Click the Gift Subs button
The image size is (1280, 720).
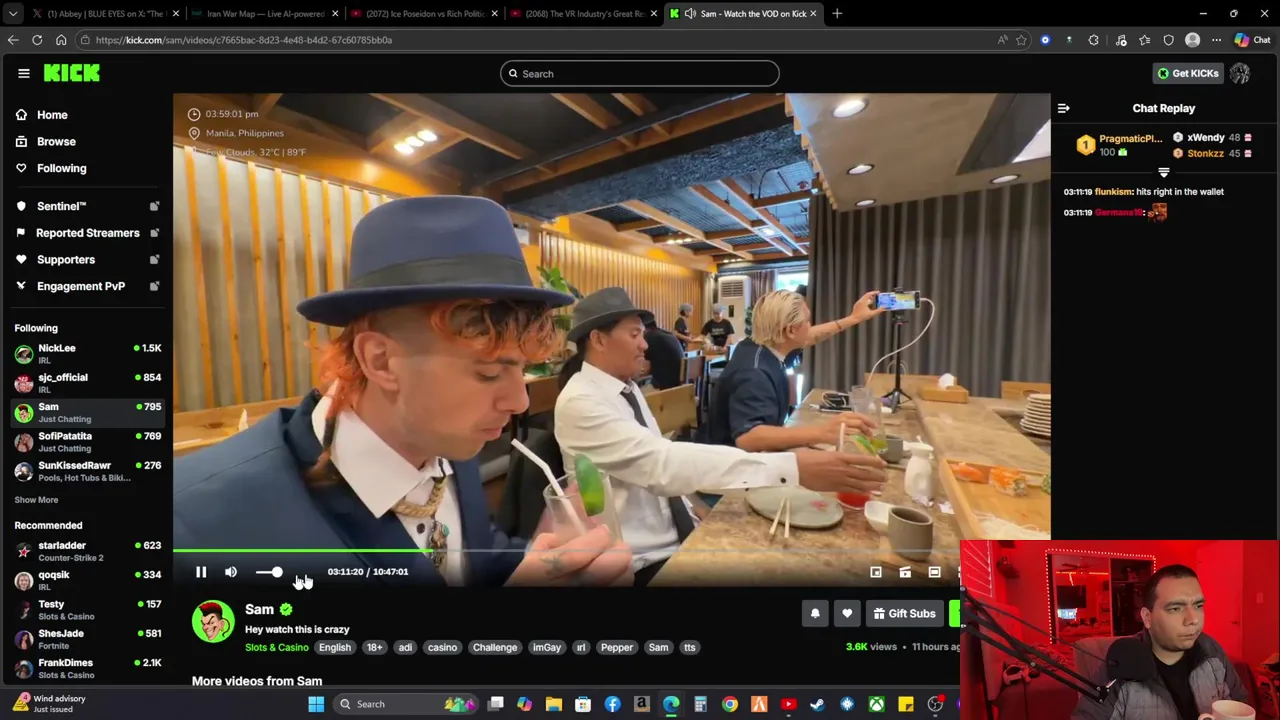[904, 614]
